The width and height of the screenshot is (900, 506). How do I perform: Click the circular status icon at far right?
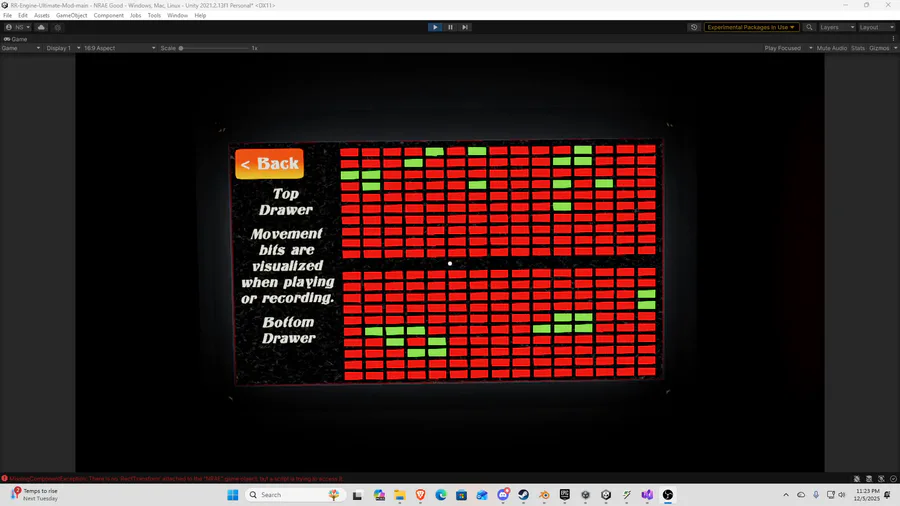pyautogui.click(x=893, y=478)
